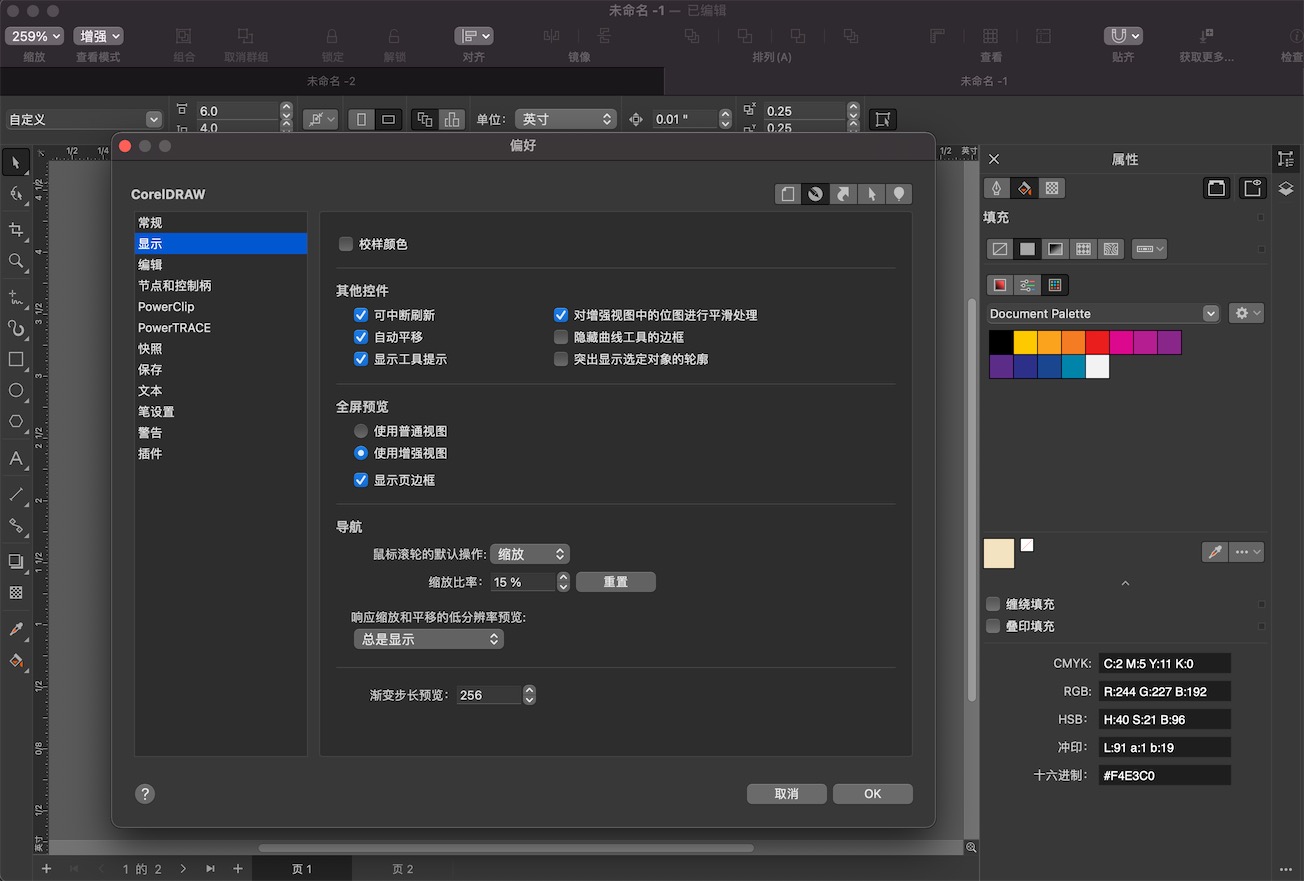This screenshot has width=1304, height=881.
Task: Switch to document tab 未命名 -2
Action: pyautogui.click(x=331, y=81)
